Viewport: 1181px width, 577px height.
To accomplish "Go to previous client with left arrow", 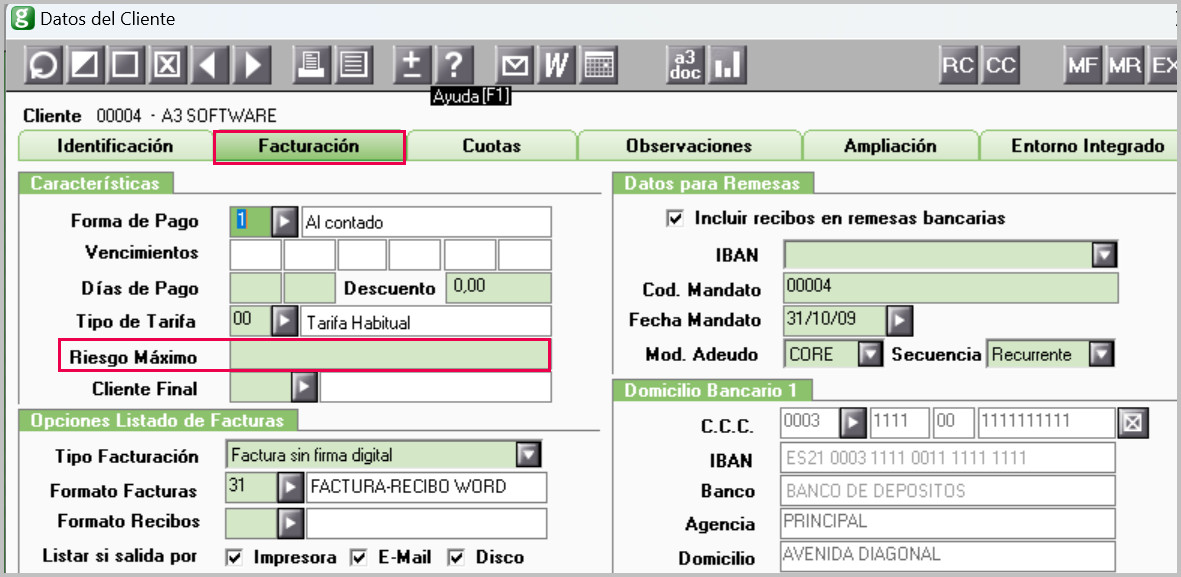I will click(209, 66).
